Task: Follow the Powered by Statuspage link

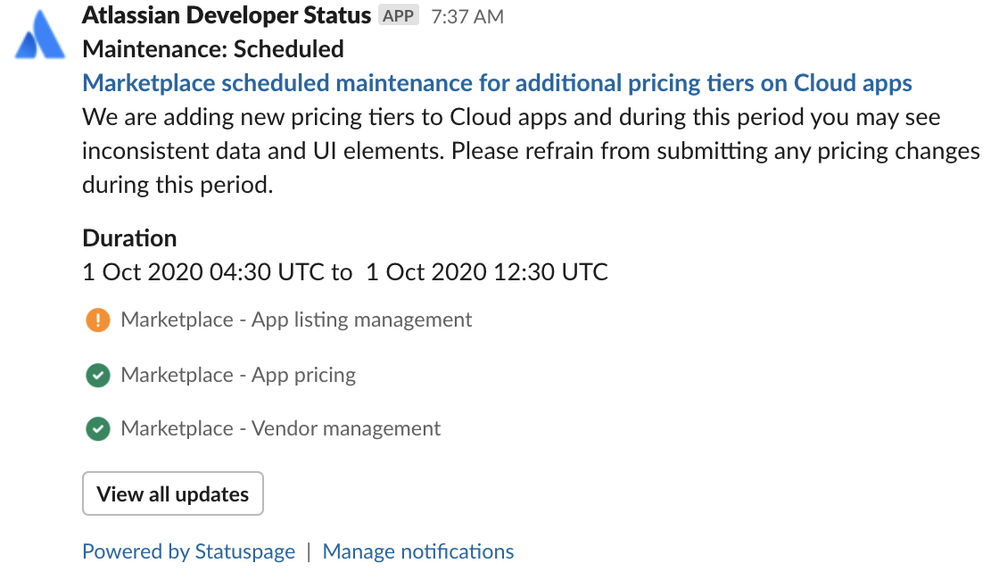Action: [188, 551]
